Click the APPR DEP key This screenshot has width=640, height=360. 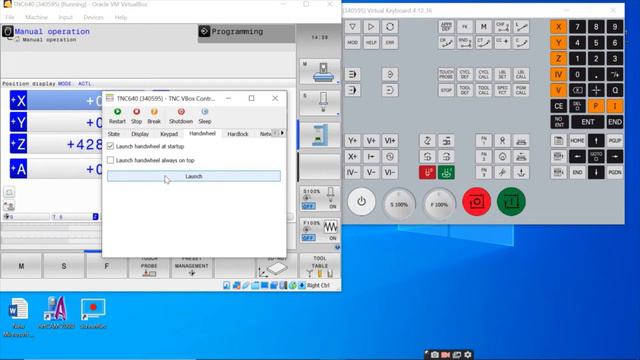[446, 27]
